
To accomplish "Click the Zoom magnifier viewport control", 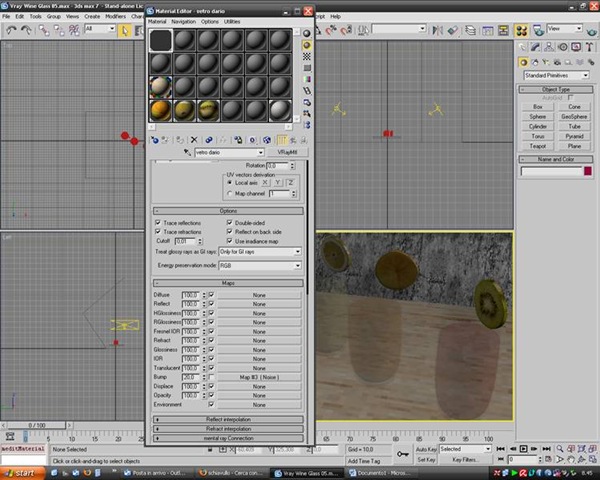I will coord(560,449).
